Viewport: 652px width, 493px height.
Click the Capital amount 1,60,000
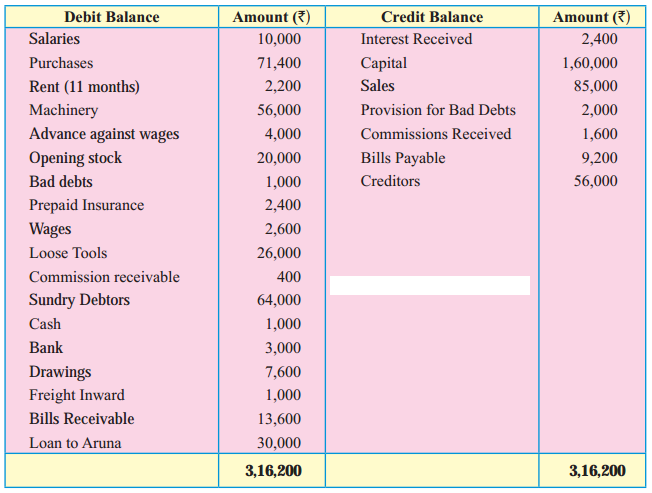[x=590, y=63]
